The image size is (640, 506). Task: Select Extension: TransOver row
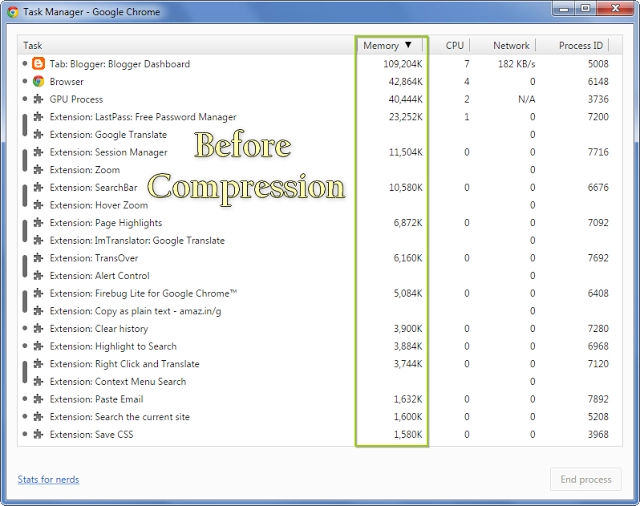pyautogui.click(x=320, y=258)
